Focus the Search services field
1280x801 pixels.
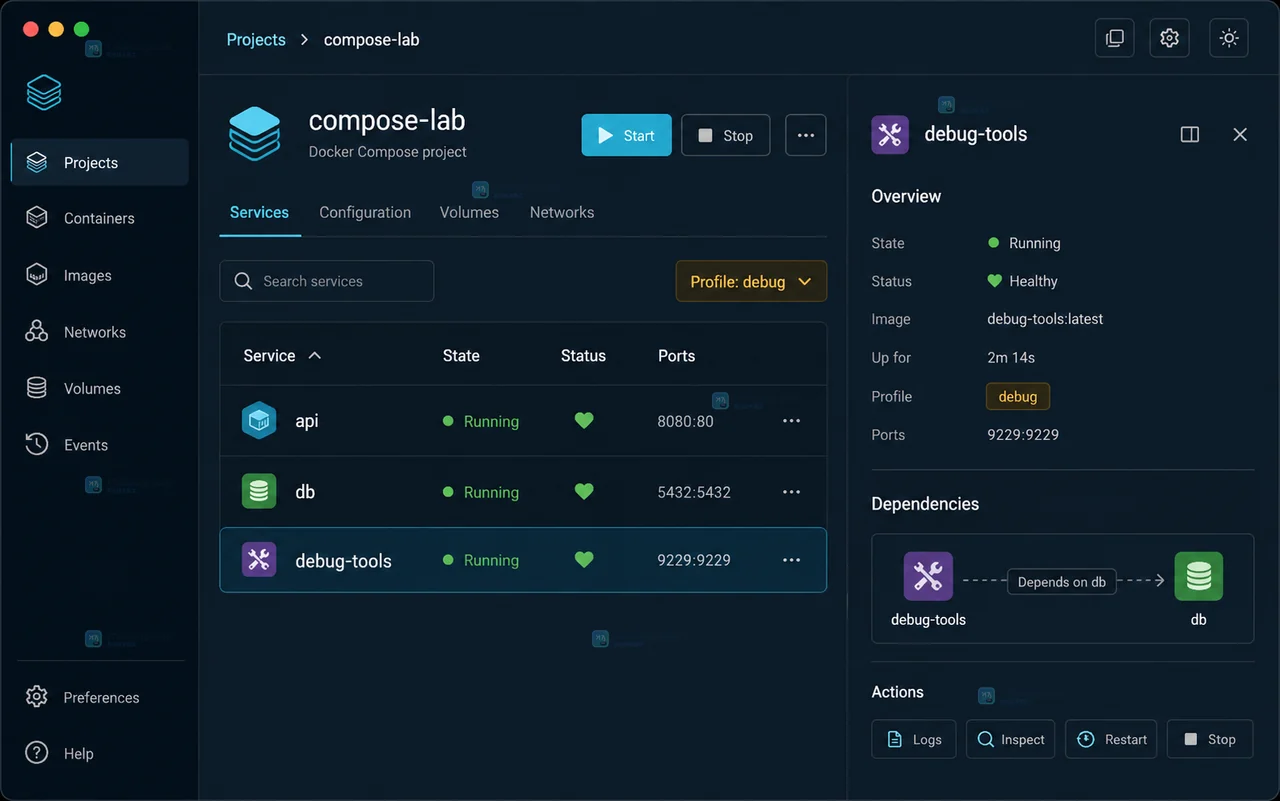point(327,281)
